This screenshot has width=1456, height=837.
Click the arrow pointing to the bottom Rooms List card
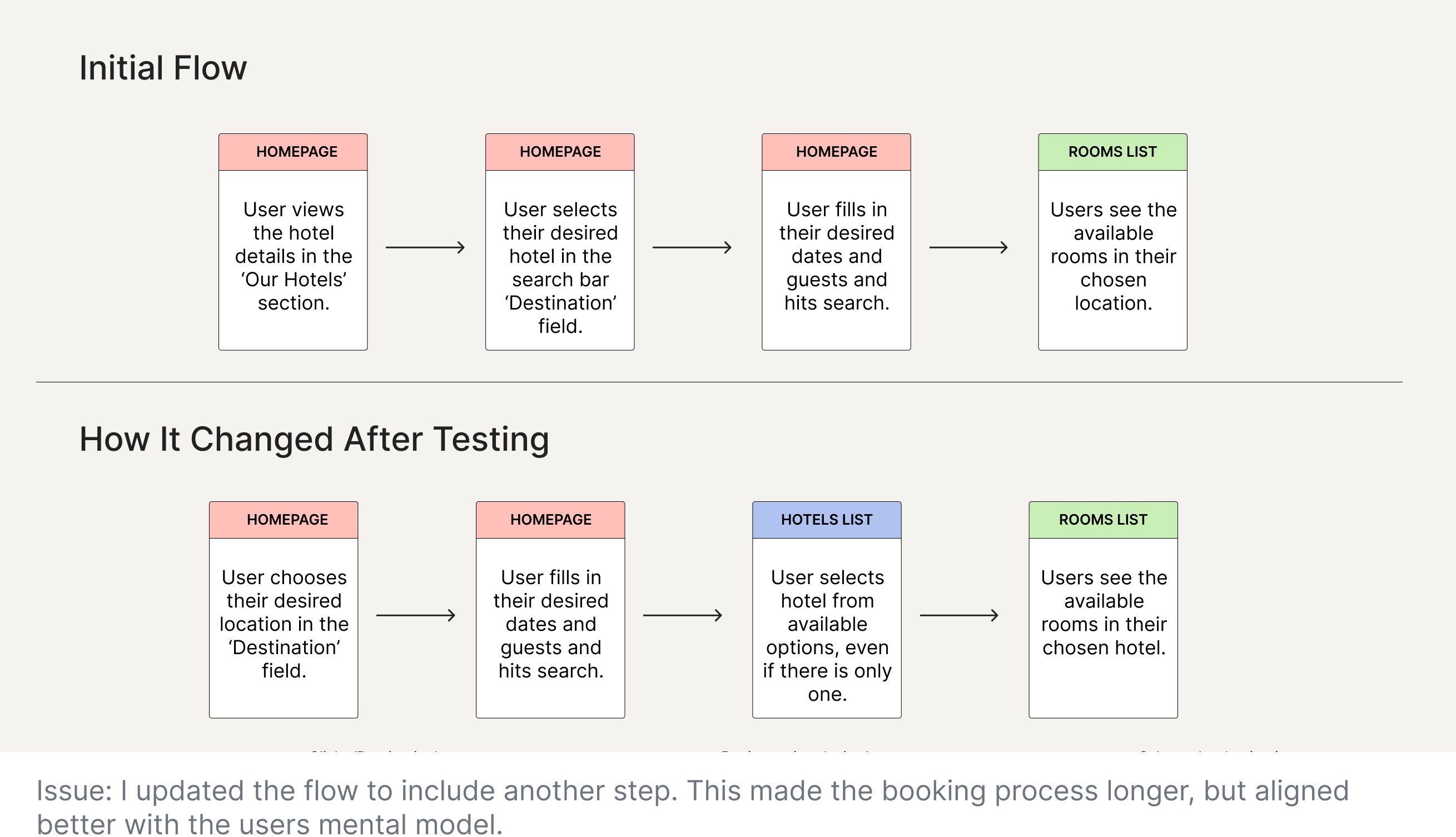tap(959, 616)
